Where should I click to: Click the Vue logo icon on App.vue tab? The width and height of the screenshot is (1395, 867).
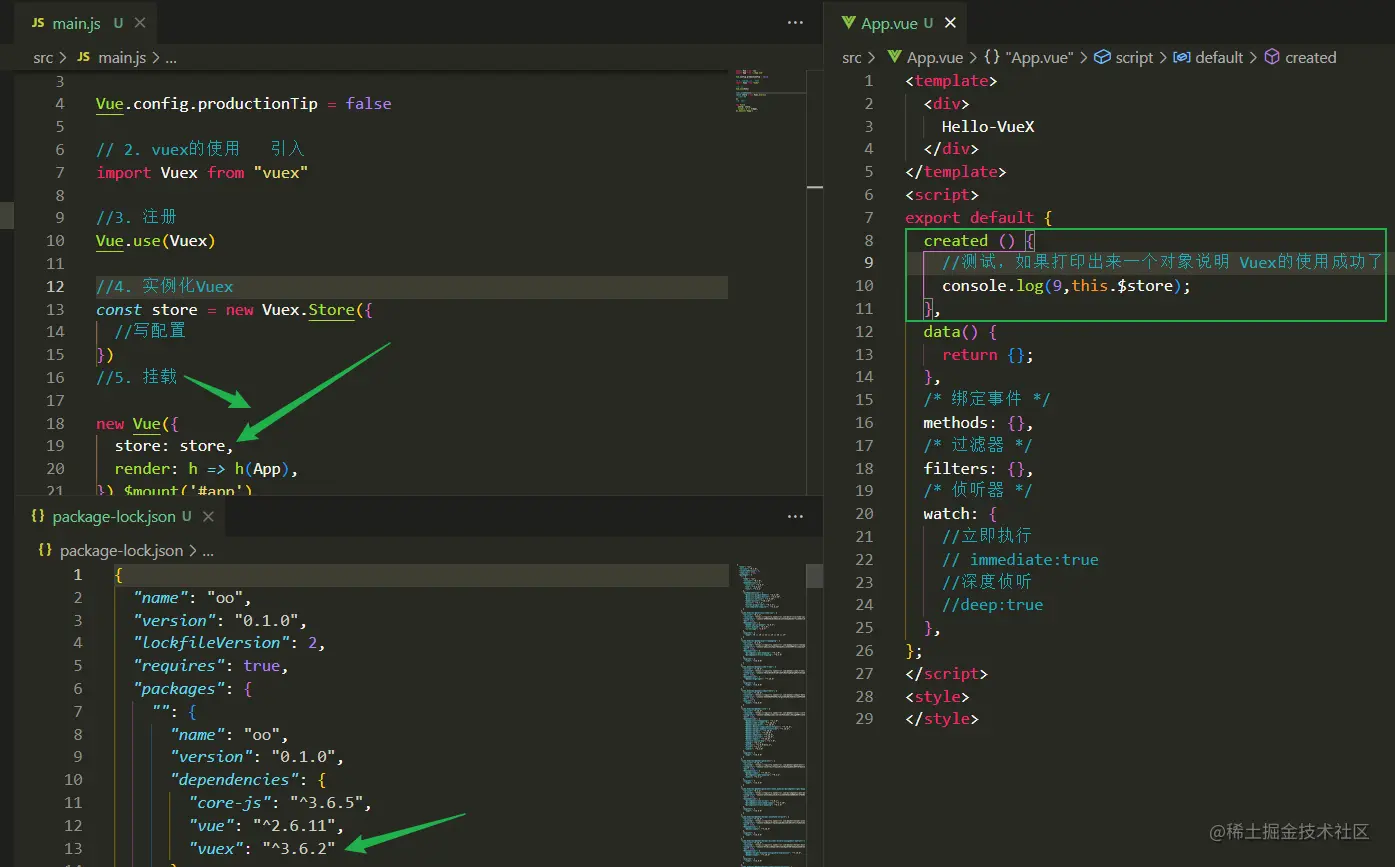coord(849,23)
